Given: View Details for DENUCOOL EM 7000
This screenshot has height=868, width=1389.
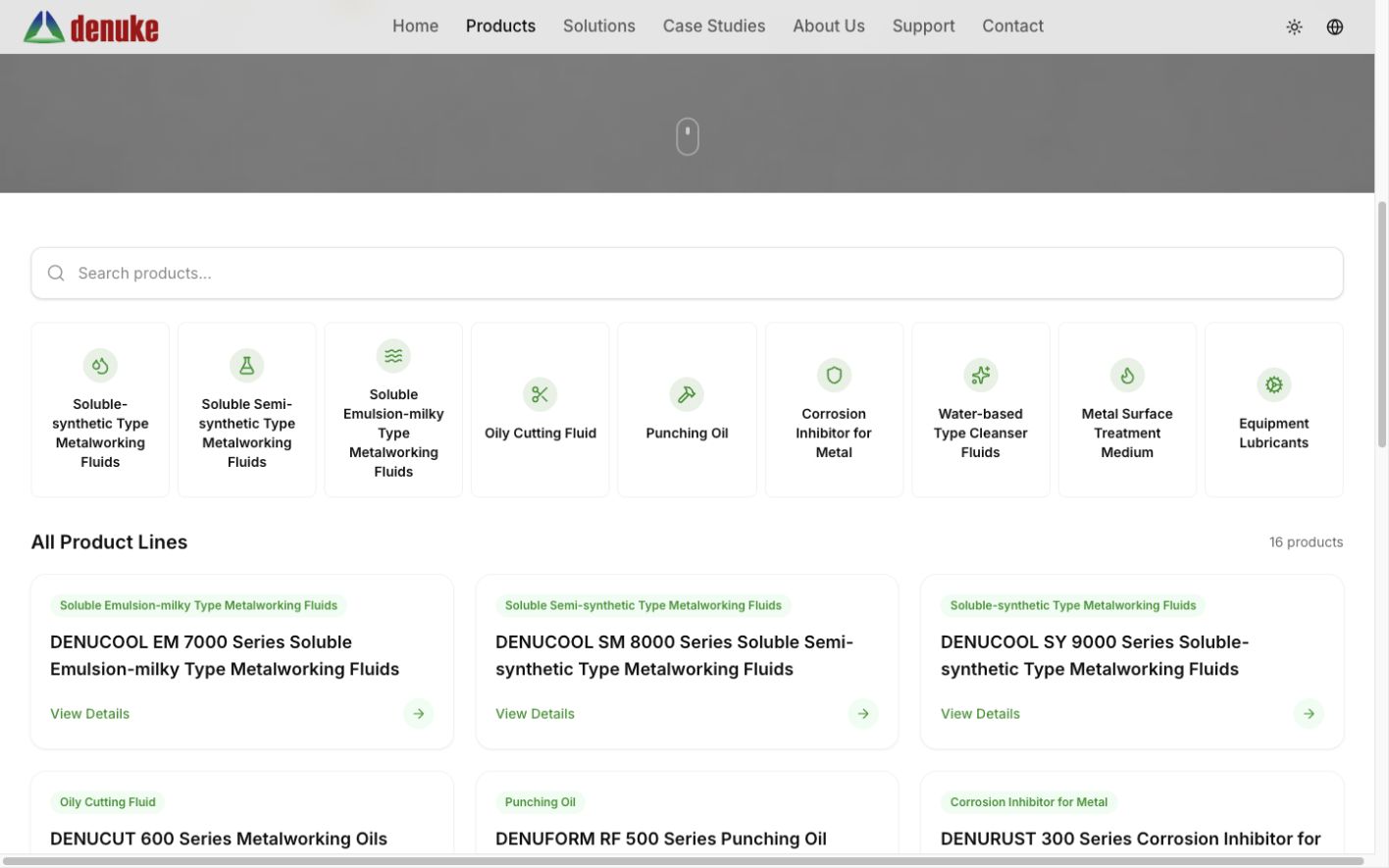Looking at the screenshot, I should point(90,714).
